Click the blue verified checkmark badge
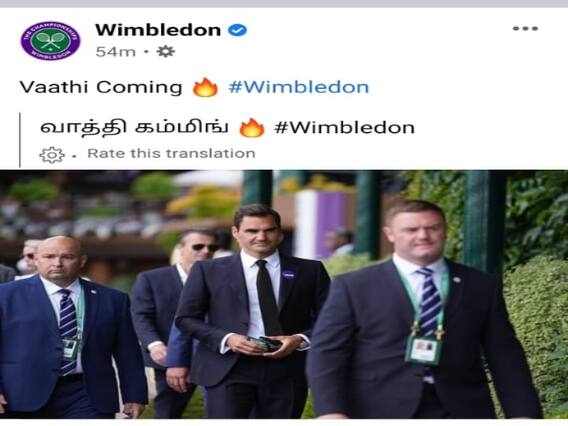This screenshot has height=426, width=568. tap(237, 30)
